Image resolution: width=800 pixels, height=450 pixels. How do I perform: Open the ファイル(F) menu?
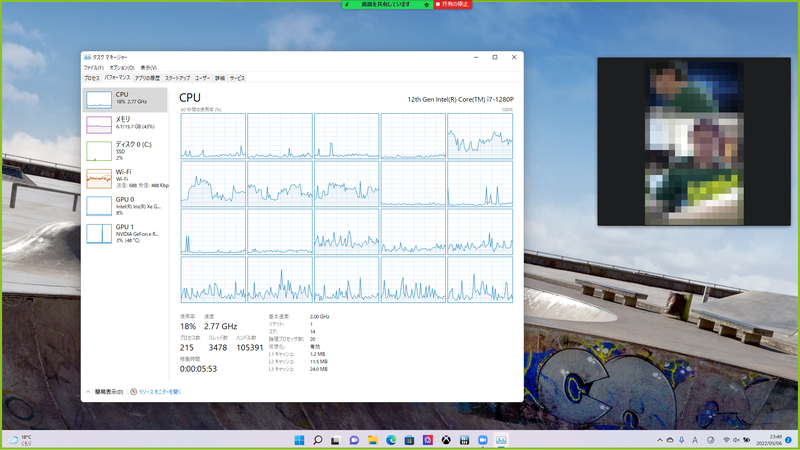[93, 67]
